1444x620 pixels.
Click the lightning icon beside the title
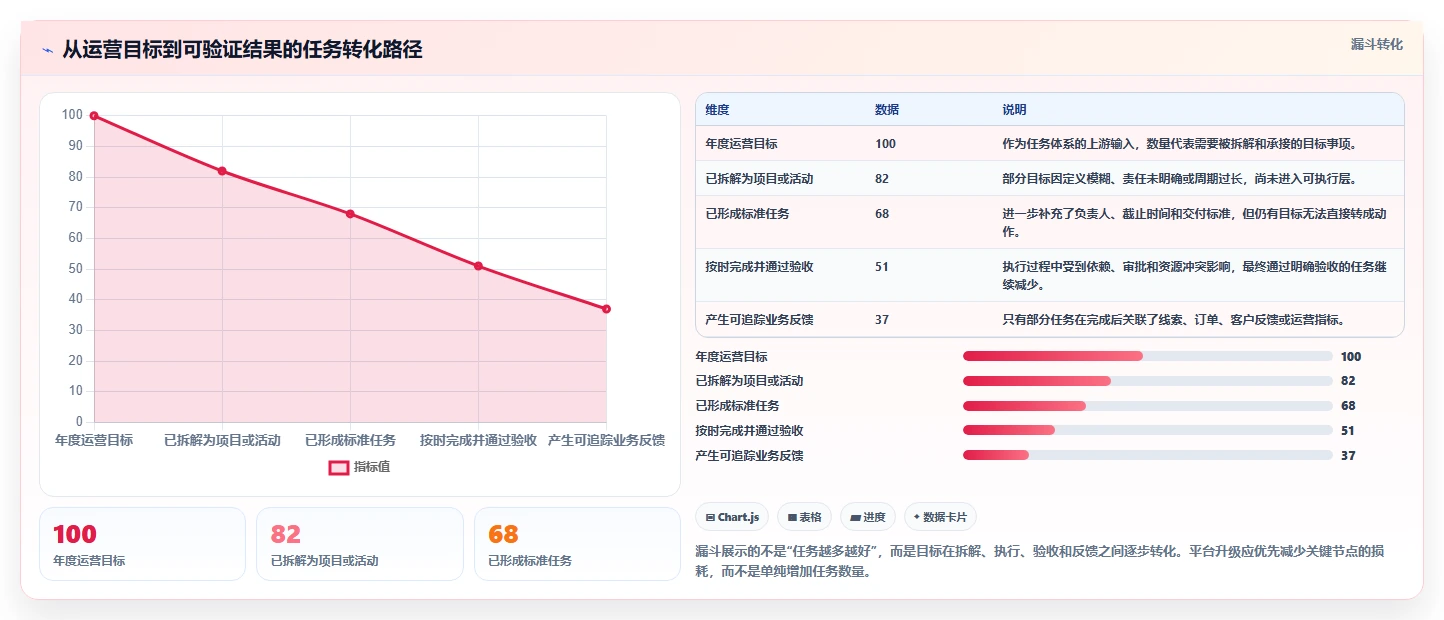click(x=47, y=51)
